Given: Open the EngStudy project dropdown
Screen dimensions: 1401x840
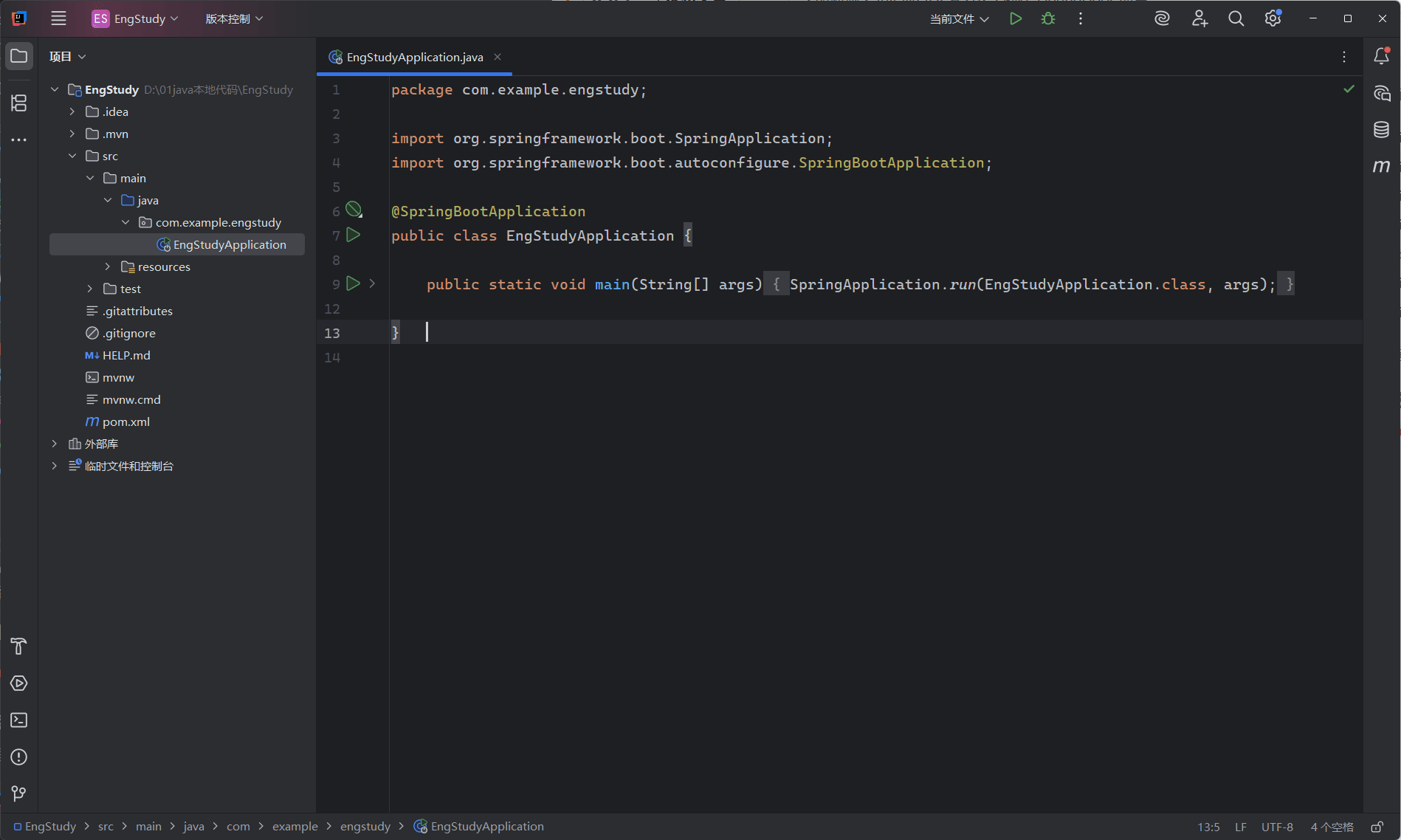Looking at the screenshot, I should 135,18.
